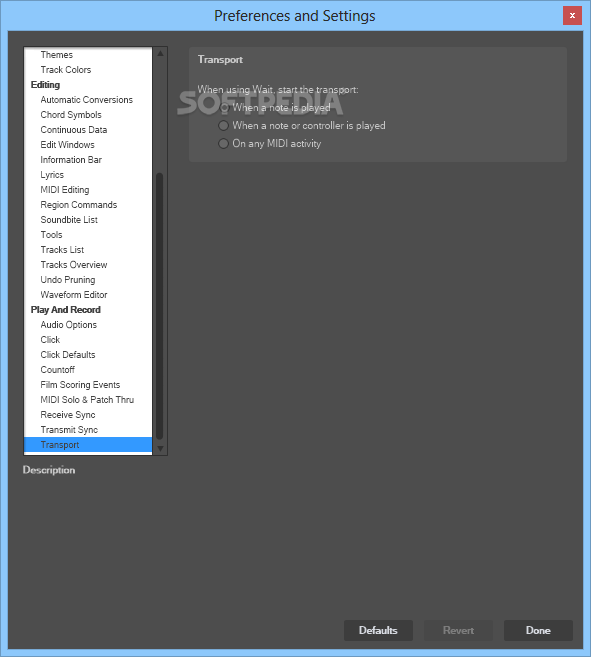Click the list scrollbar down arrow
The width and height of the screenshot is (591, 657).
(x=160, y=449)
